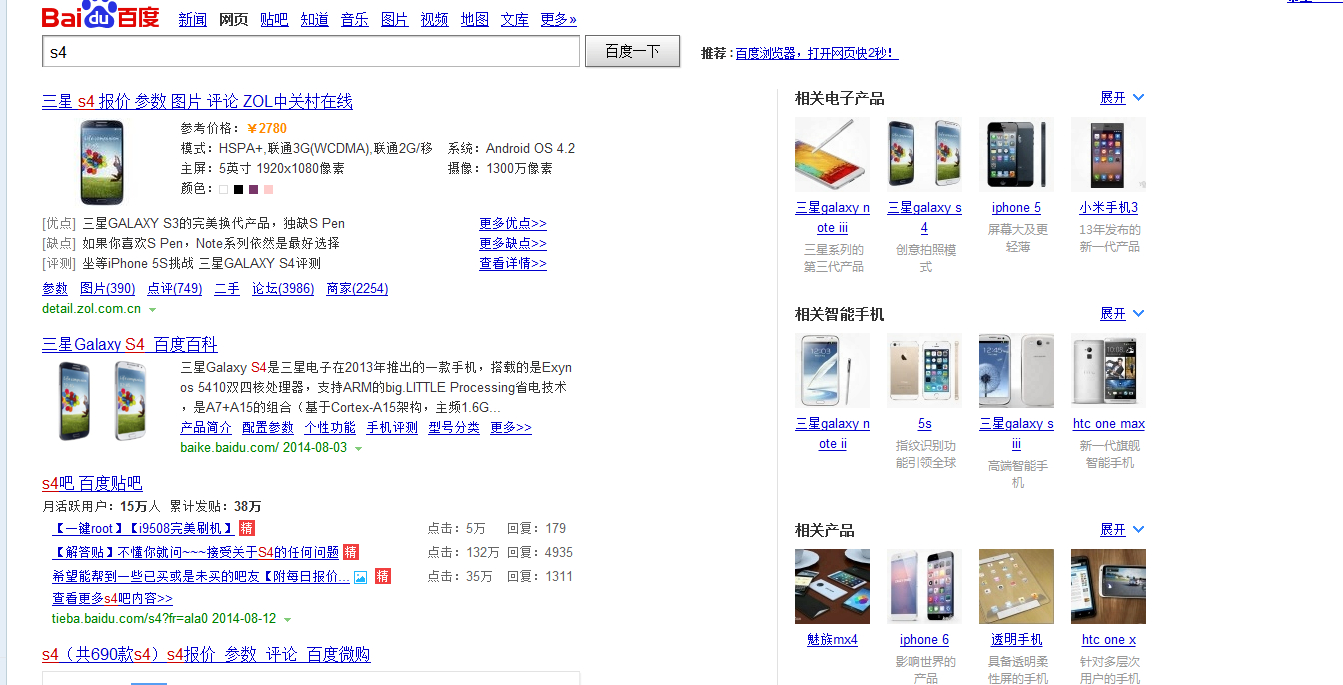Open 三星galaxy note ii thumbnail
The width and height of the screenshot is (1343, 685).
[832, 371]
